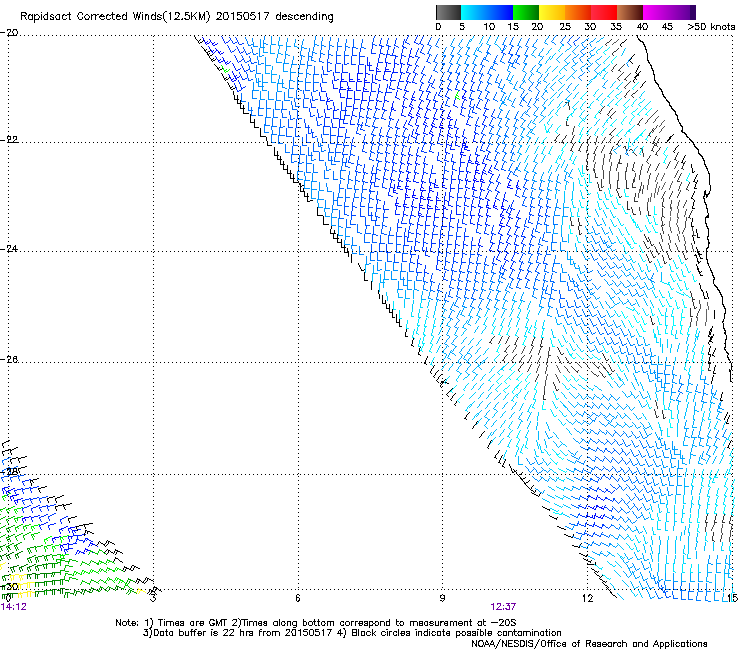Click the '-26' latitude axis label

click(9, 360)
